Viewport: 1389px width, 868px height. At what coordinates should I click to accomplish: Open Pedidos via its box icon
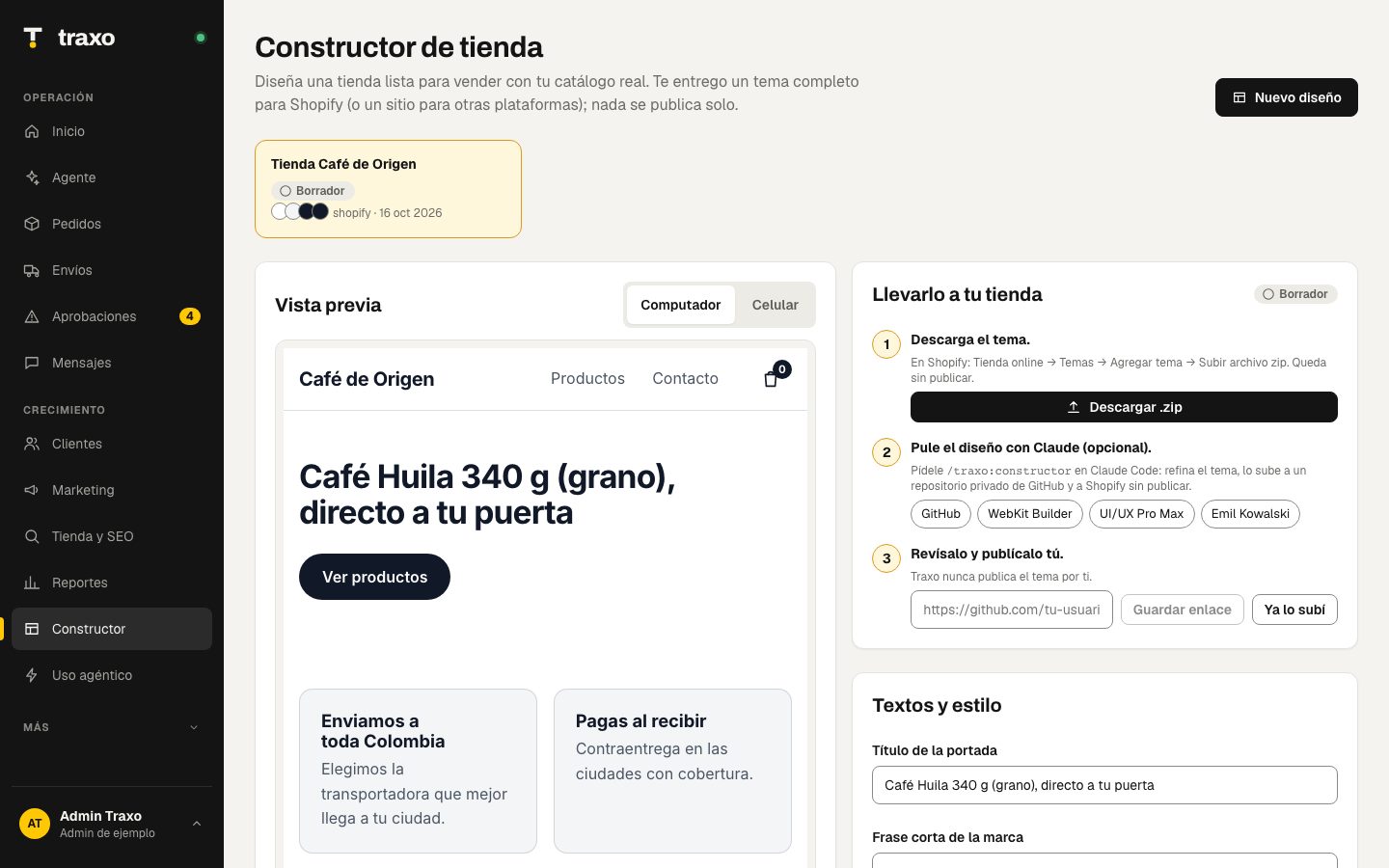pos(32,224)
